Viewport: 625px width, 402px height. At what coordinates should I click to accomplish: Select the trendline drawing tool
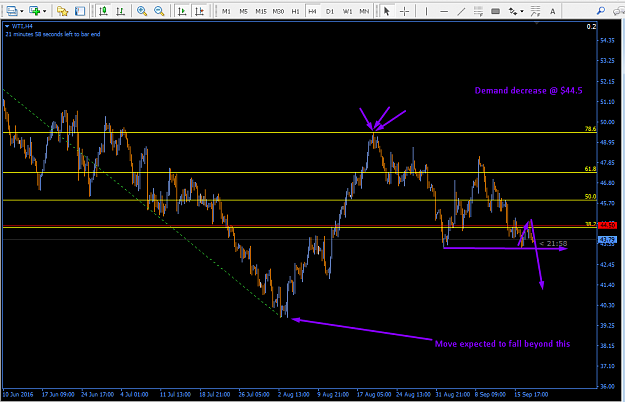pyautogui.click(x=461, y=12)
